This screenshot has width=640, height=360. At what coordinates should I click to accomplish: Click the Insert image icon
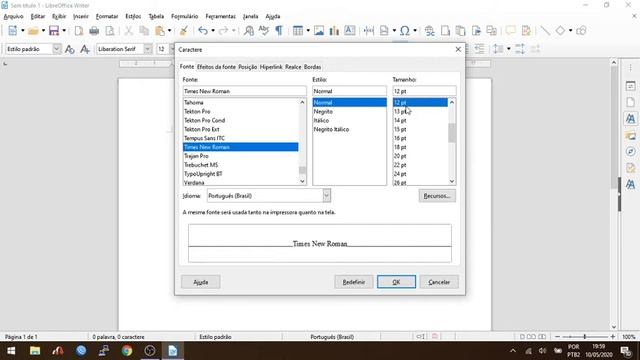(x=319, y=31)
